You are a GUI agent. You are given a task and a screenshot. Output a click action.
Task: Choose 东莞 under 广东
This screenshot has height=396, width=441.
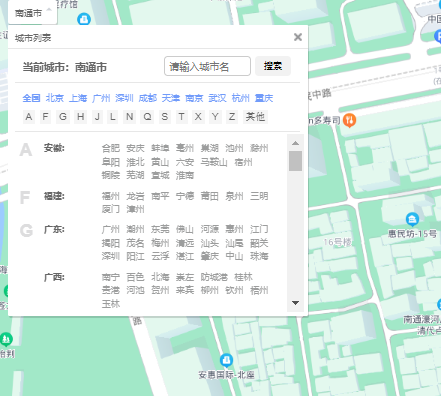(160, 229)
